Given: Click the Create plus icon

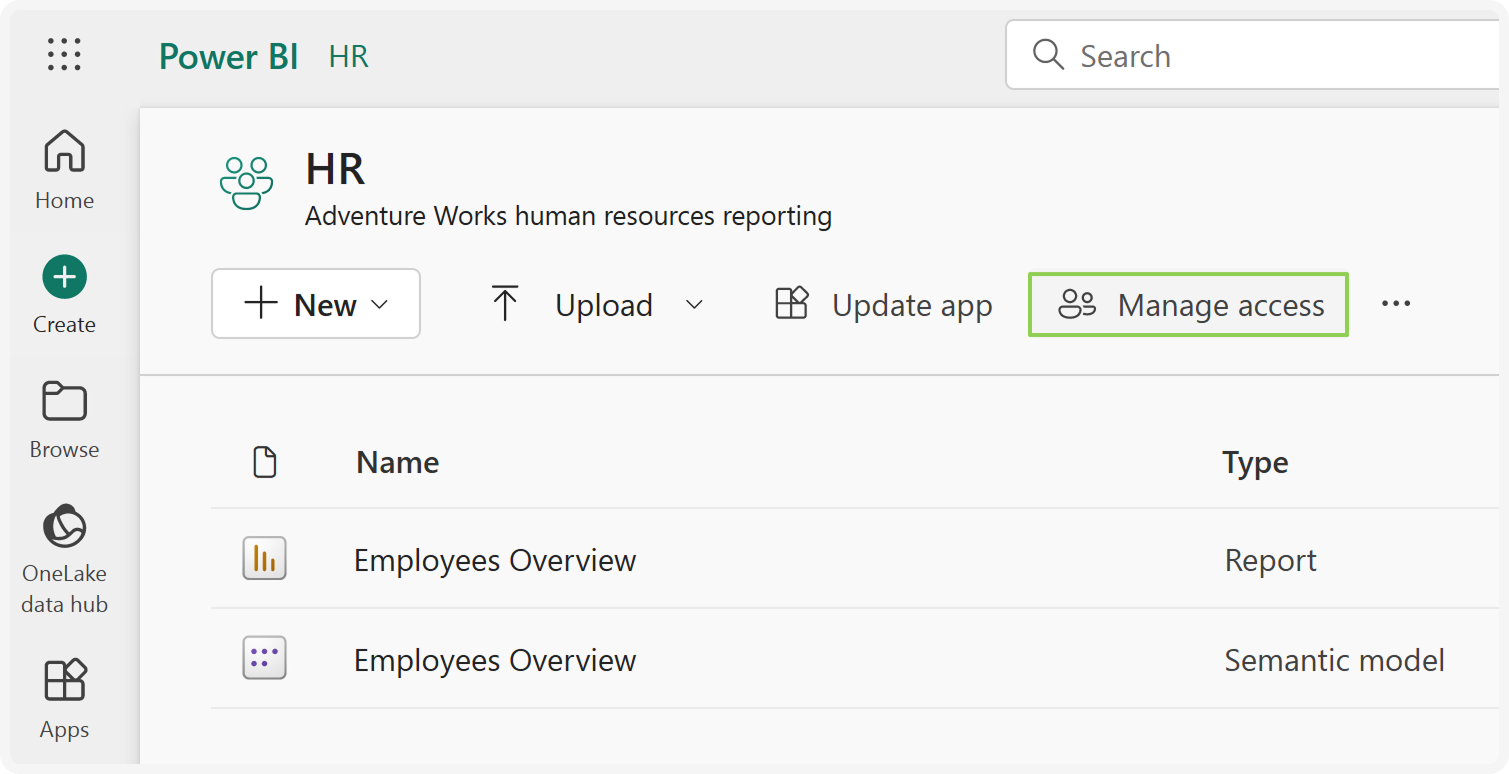Looking at the screenshot, I should (x=63, y=276).
